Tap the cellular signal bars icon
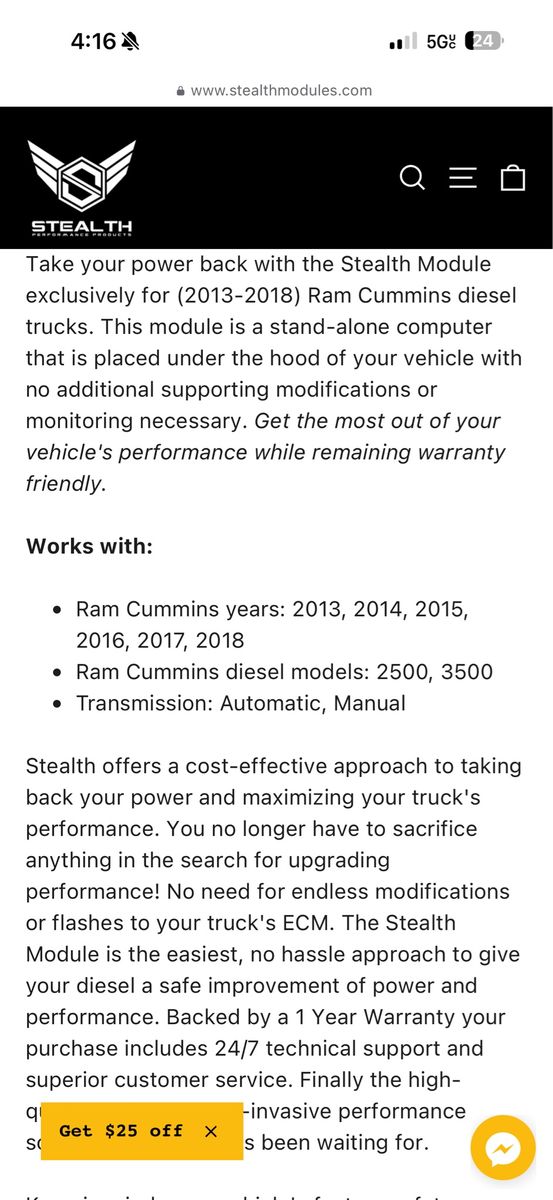This screenshot has width=553, height=1200. pos(402,42)
